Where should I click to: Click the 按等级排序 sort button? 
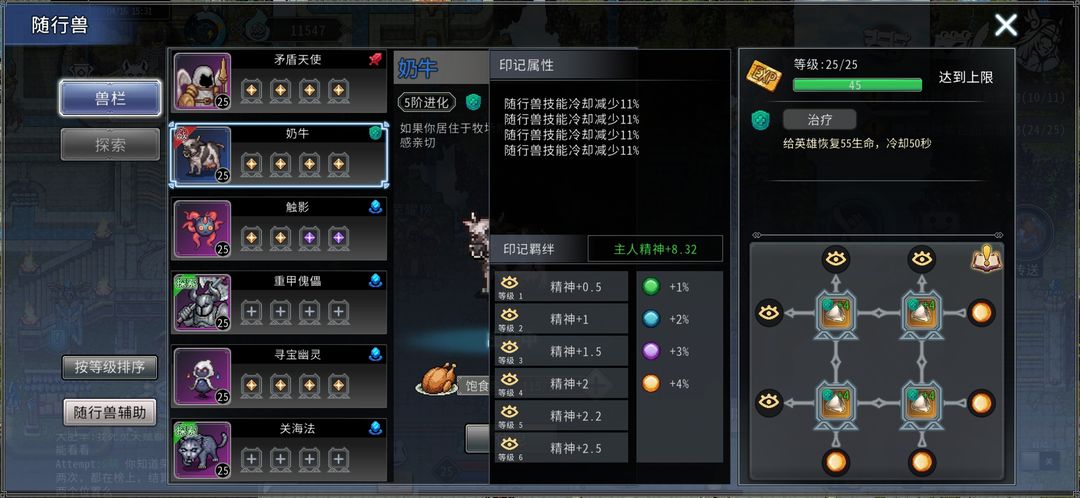coord(110,367)
